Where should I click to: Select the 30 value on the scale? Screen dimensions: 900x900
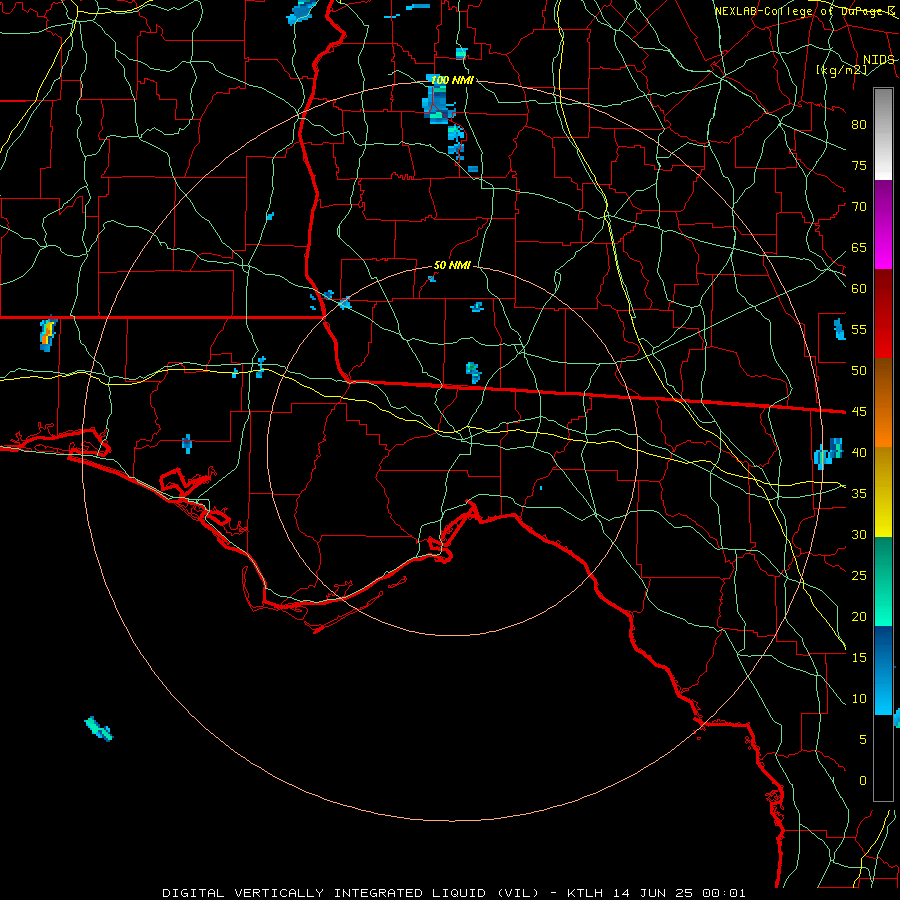[x=859, y=534]
